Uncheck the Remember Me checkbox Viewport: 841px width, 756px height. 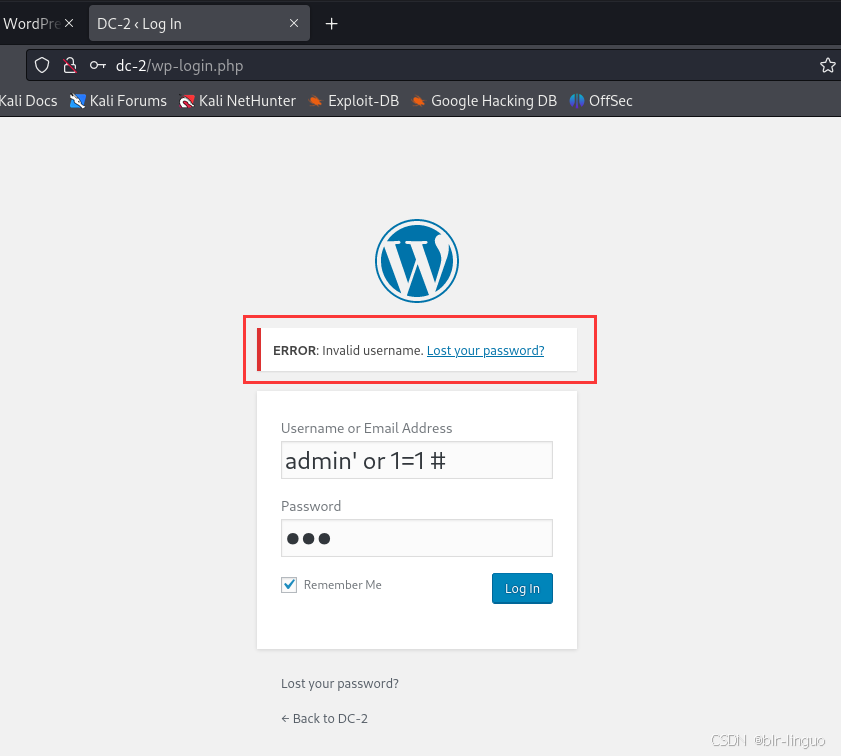(x=289, y=584)
